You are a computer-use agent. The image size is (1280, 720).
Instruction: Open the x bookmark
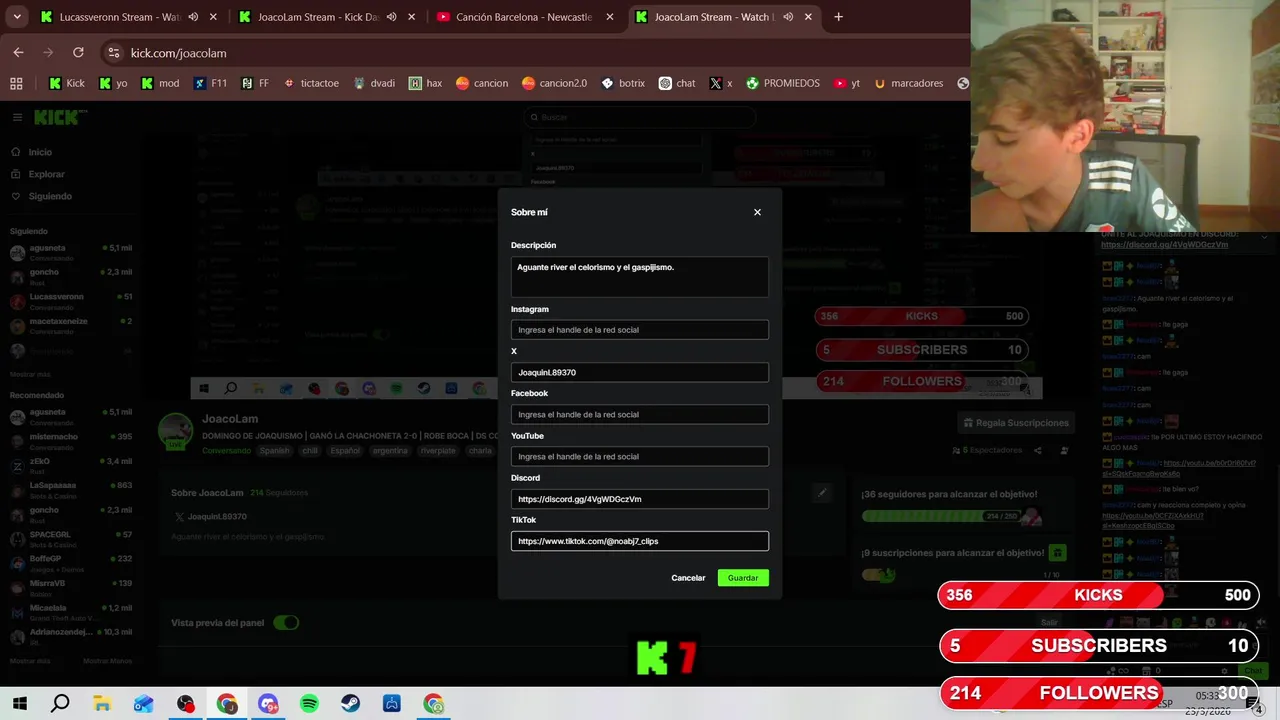pos(721,83)
